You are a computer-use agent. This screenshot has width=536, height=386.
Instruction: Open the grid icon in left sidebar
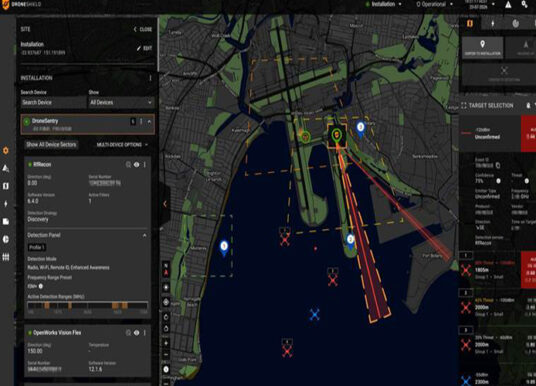coord(6,257)
